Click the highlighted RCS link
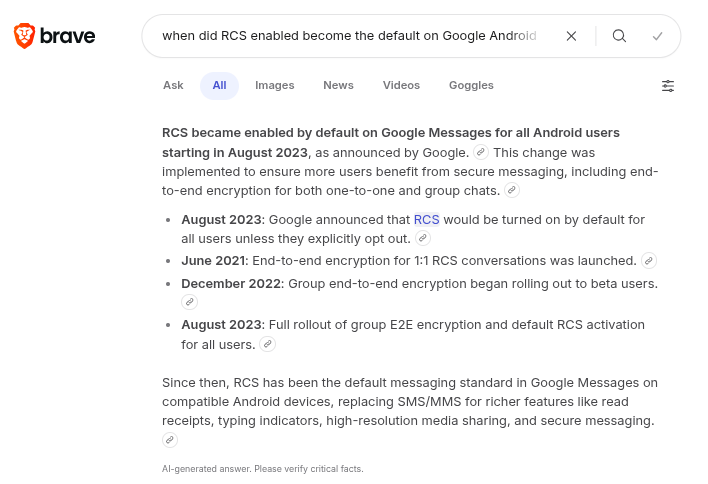The height and width of the screenshot is (484, 708). pos(426,220)
